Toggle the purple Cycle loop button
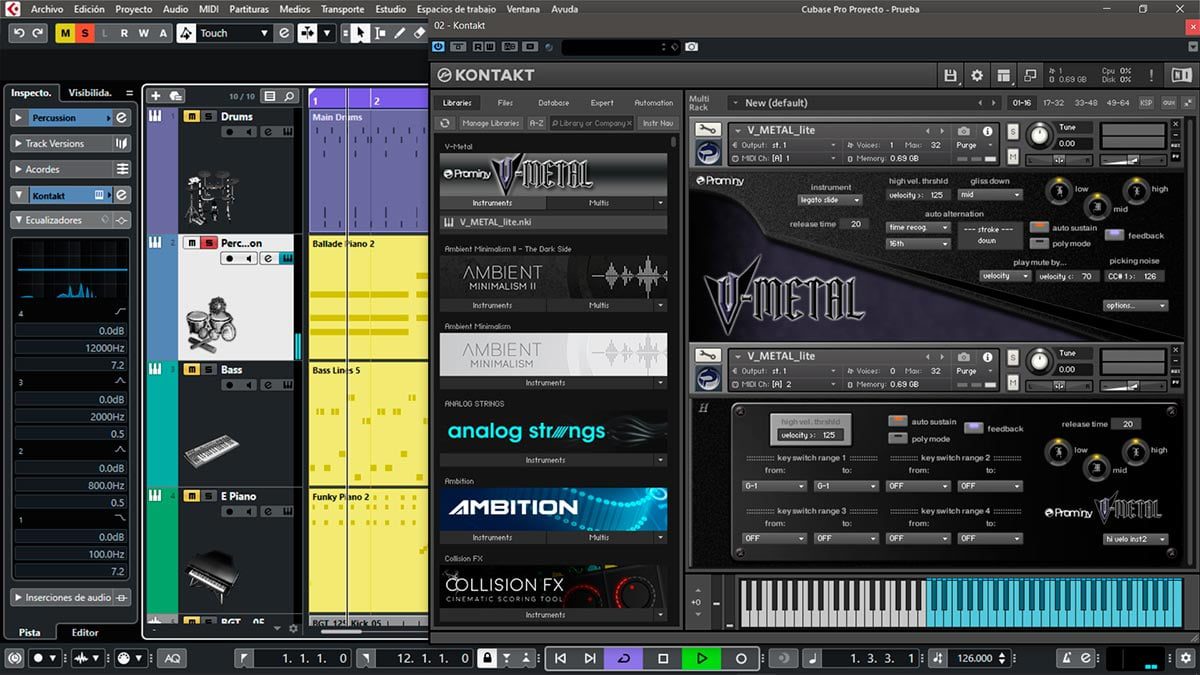 624,658
